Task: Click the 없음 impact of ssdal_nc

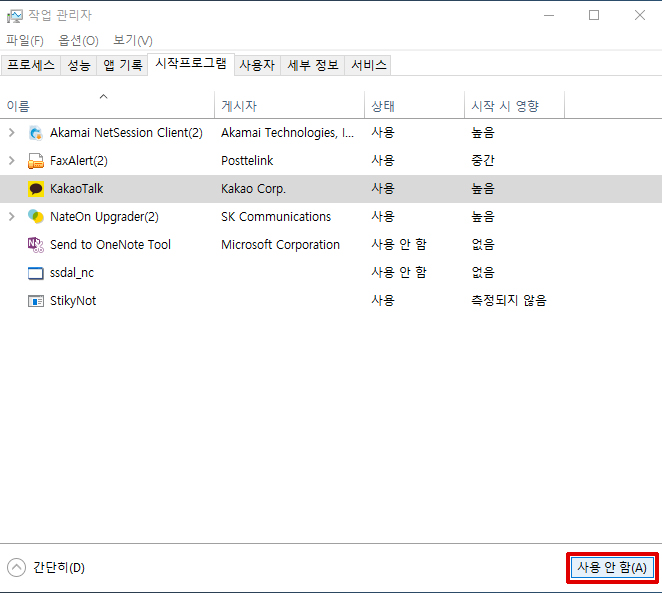Action: click(x=483, y=273)
